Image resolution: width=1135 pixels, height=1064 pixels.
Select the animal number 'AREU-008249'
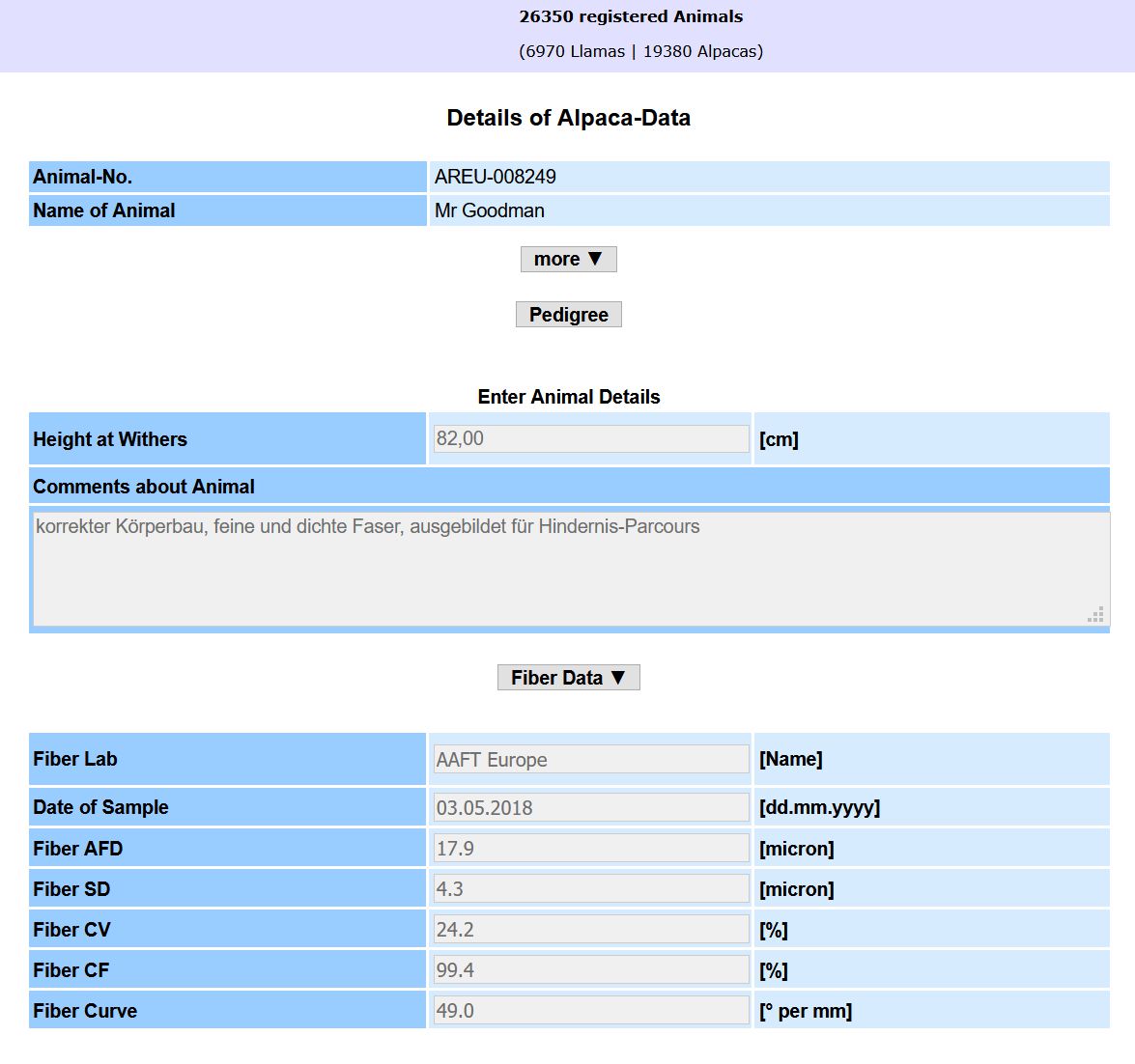[x=496, y=177]
